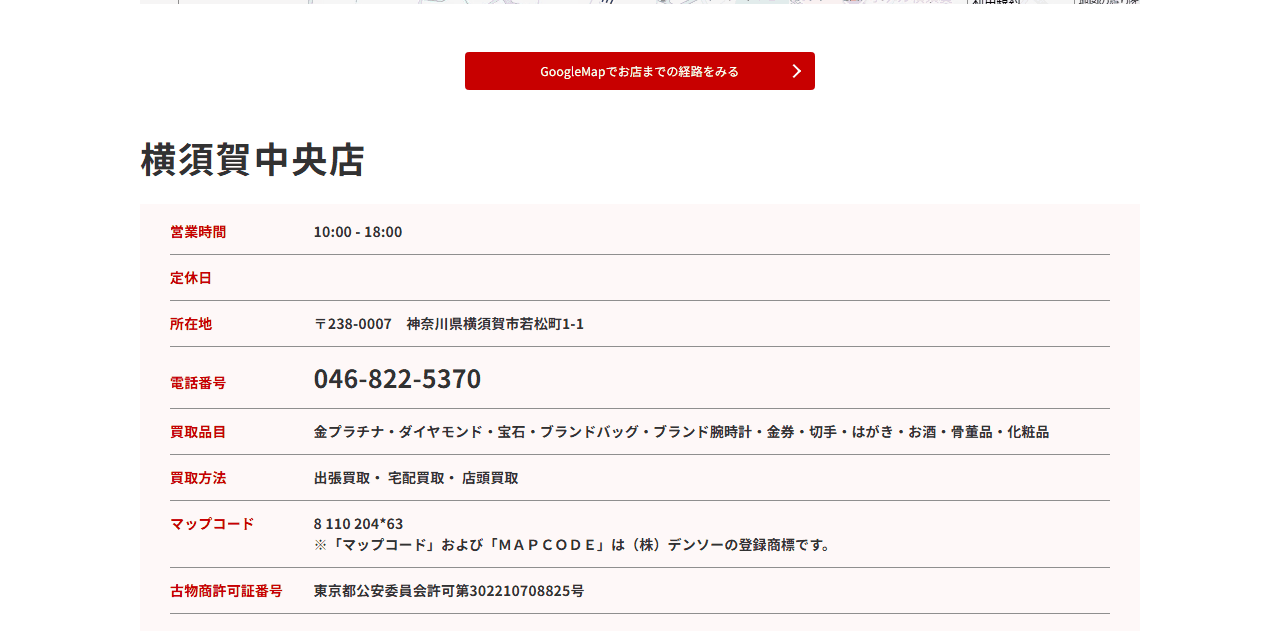Select the text 出張買取・ 宅配買取・ 店頭買取
The width and height of the screenshot is (1280, 635).
416,478
